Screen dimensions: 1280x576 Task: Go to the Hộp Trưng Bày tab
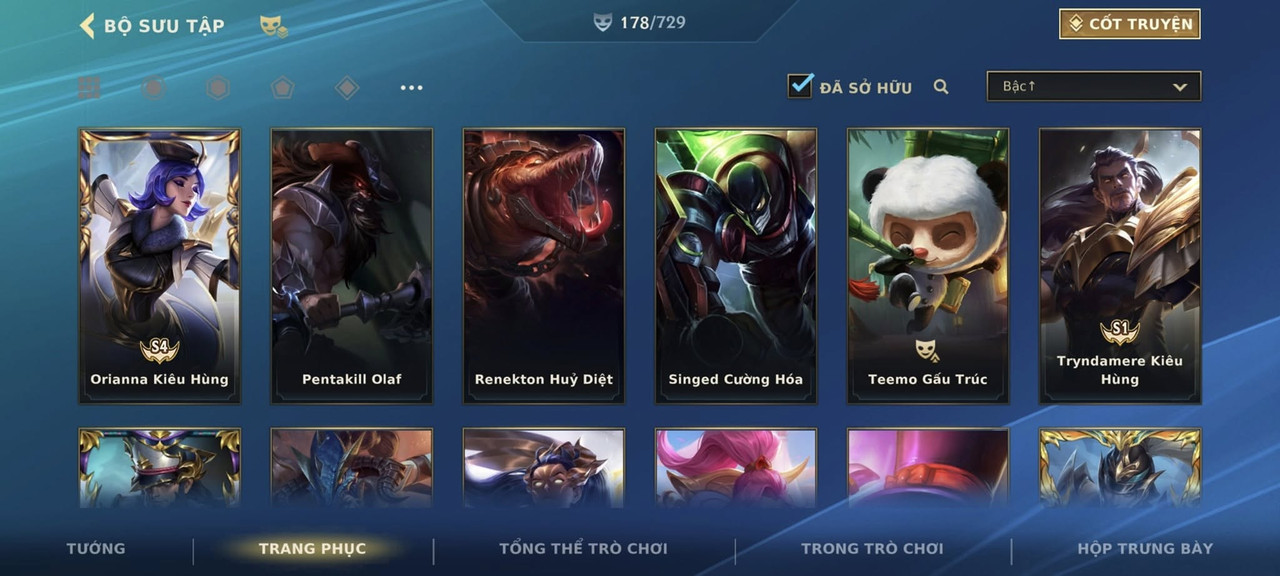(x=1145, y=548)
